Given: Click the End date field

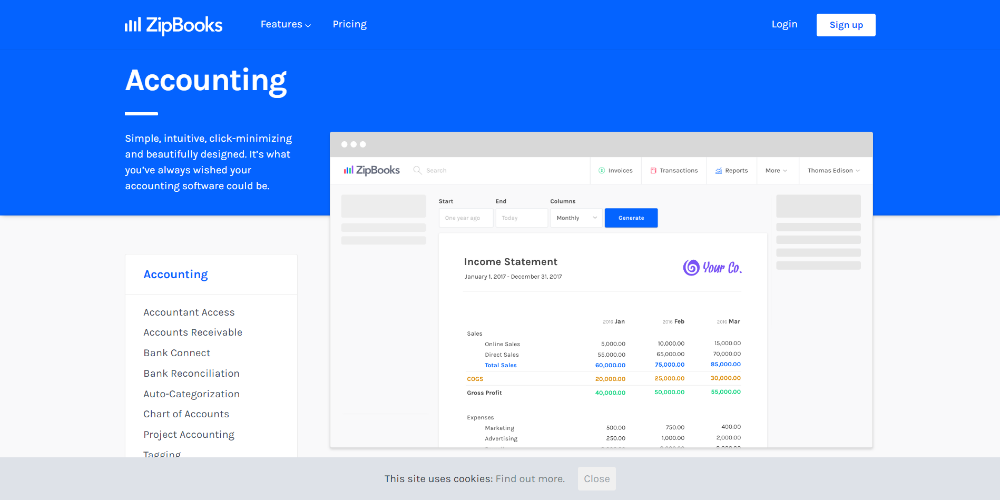Looking at the screenshot, I should (521, 217).
